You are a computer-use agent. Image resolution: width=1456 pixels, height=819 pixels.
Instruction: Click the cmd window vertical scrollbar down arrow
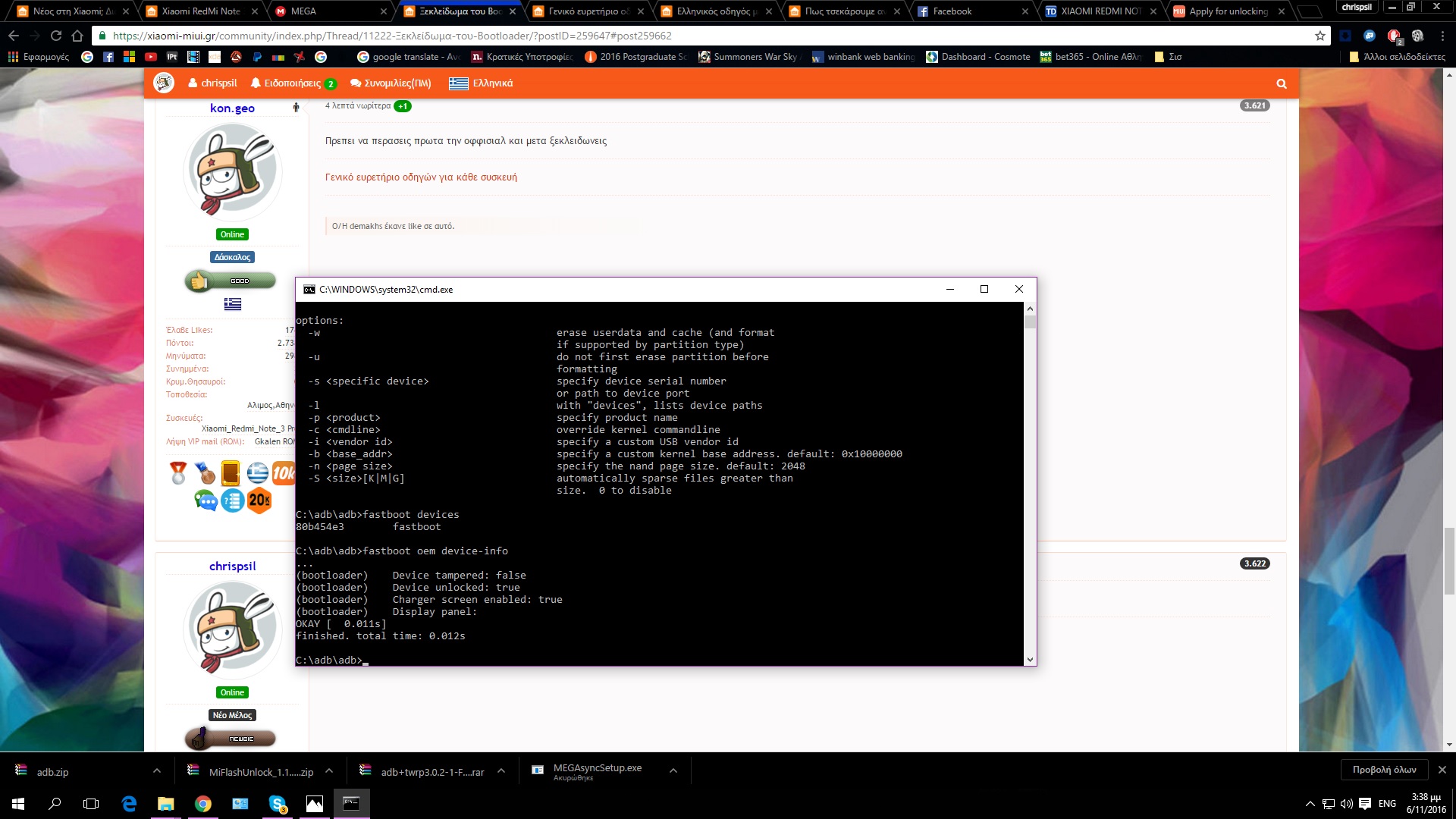pos(1030,660)
